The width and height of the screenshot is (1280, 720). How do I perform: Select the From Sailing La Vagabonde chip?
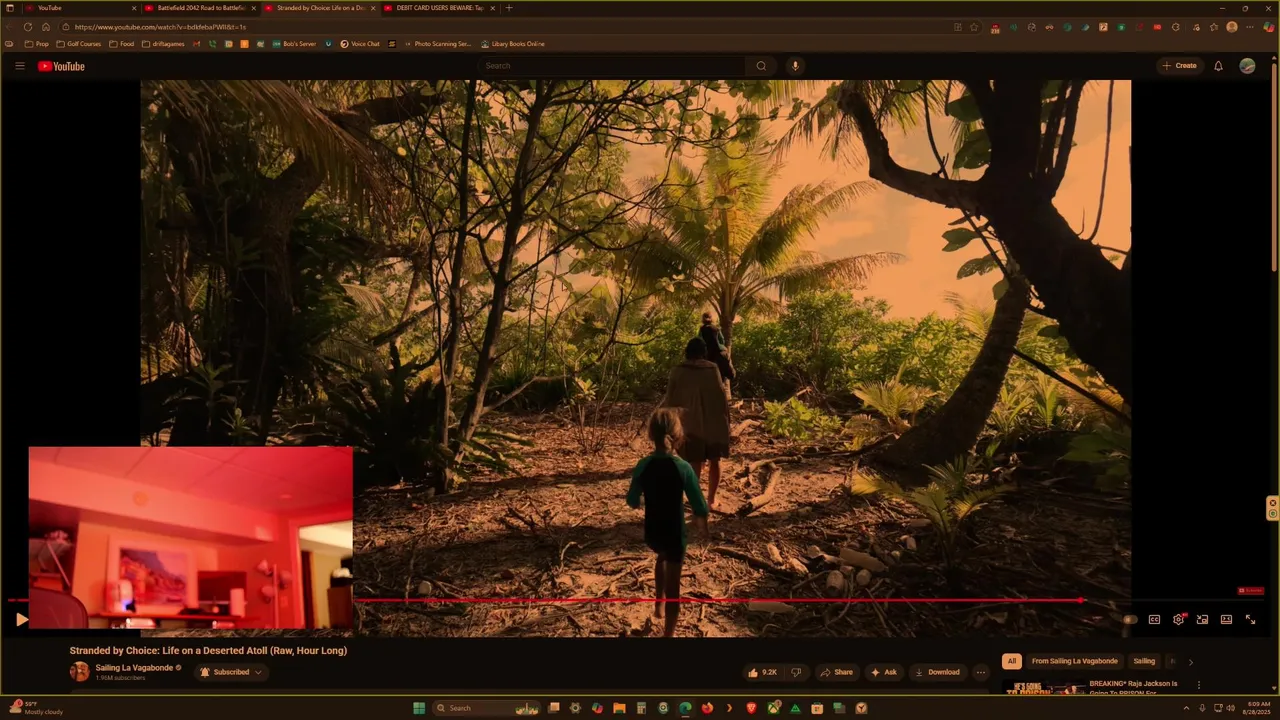(x=1075, y=661)
